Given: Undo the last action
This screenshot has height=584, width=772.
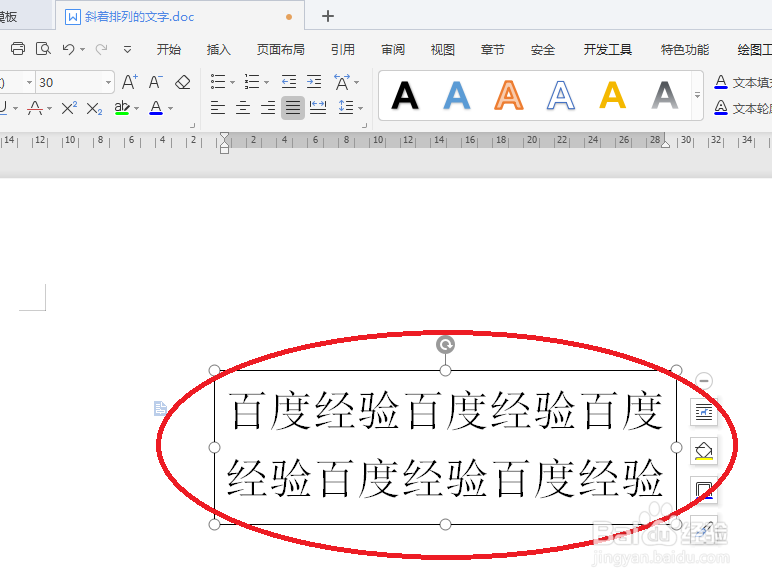Looking at the screenshot, I should pos(68,49).
